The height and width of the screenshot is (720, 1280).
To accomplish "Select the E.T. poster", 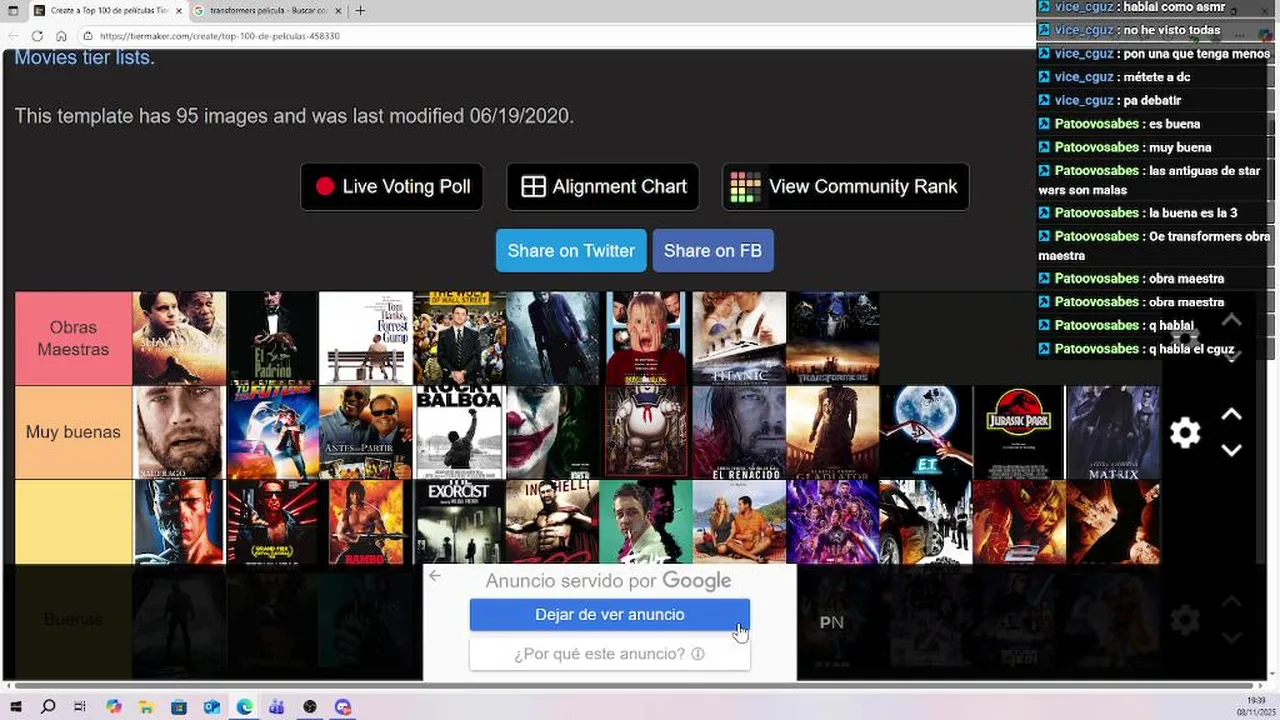I will tap(926, 432).
